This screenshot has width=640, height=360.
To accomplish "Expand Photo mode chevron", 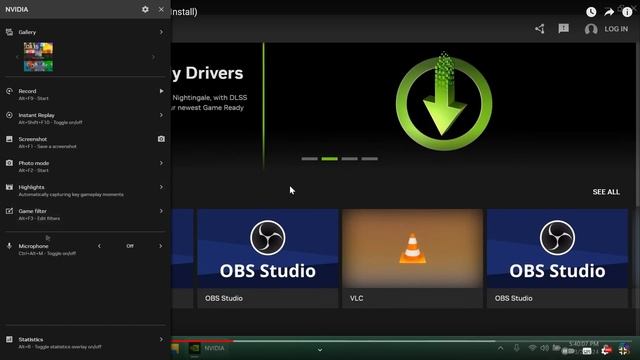I will click(161, 163).
